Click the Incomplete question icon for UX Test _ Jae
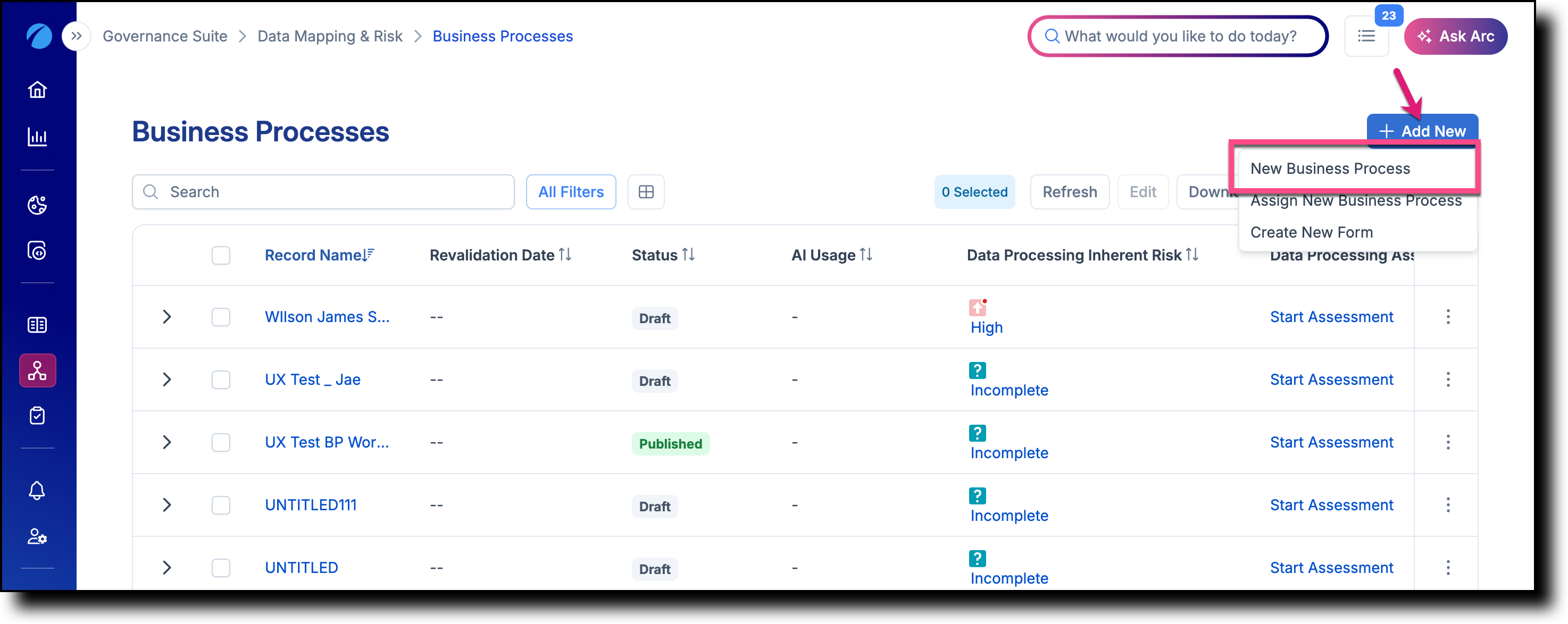 (x=978, y=370)
